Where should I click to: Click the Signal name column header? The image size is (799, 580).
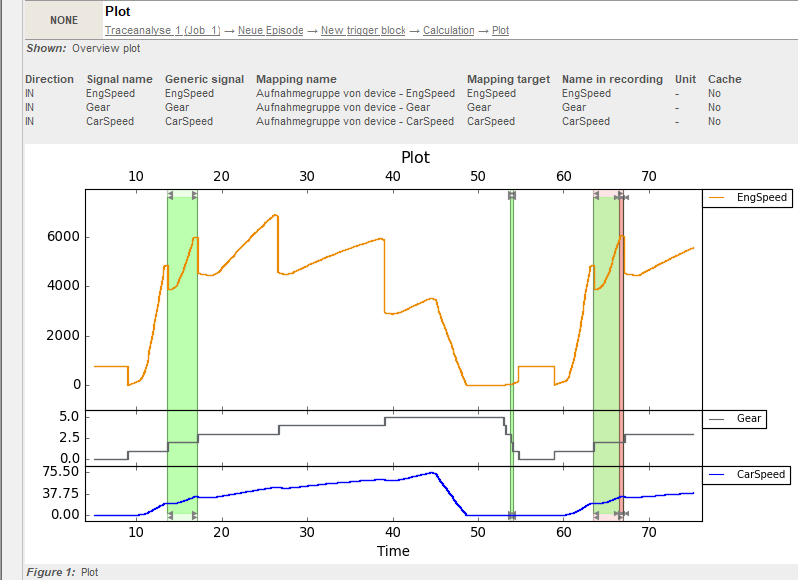119,80
